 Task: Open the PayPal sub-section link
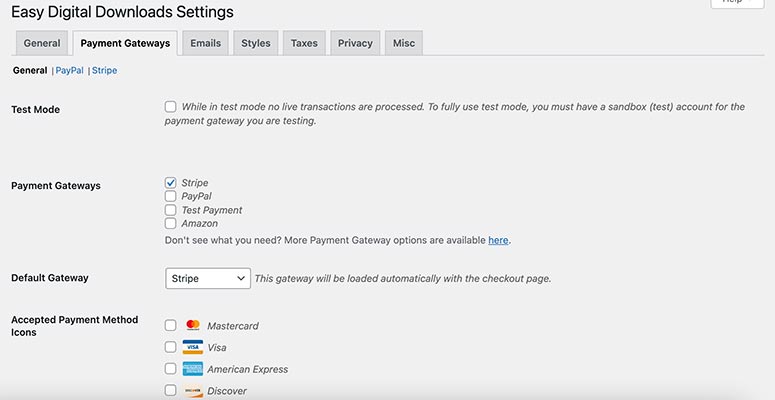pyautogui.click(x=70, y=70)
